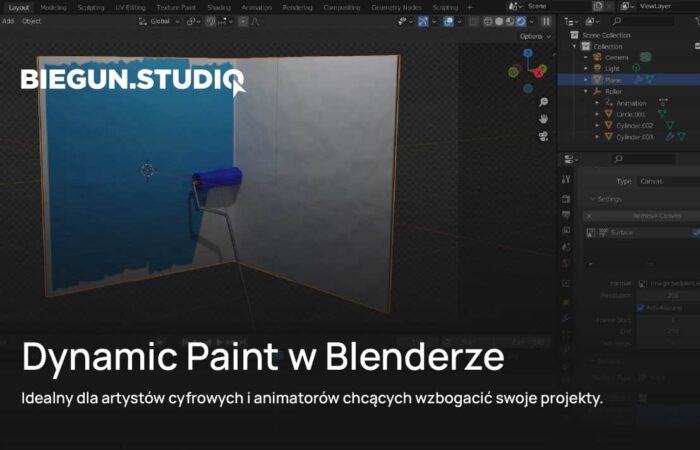Select solid viewport shading
This screenshot has width=700, height=450.
tap(499, 21)
